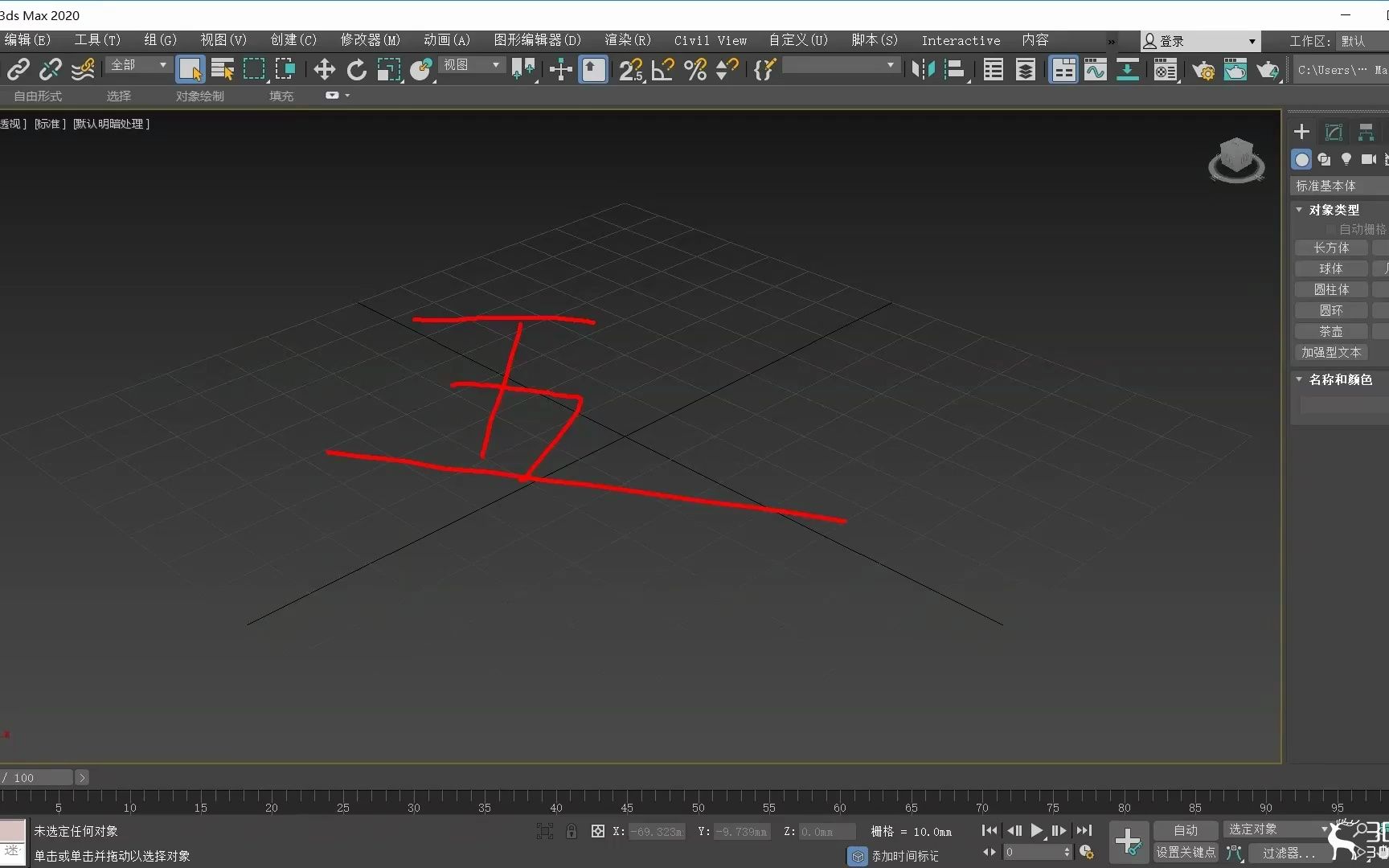
Task: Open the Curve Editor from the toolbar
Action: point(1095,70)
